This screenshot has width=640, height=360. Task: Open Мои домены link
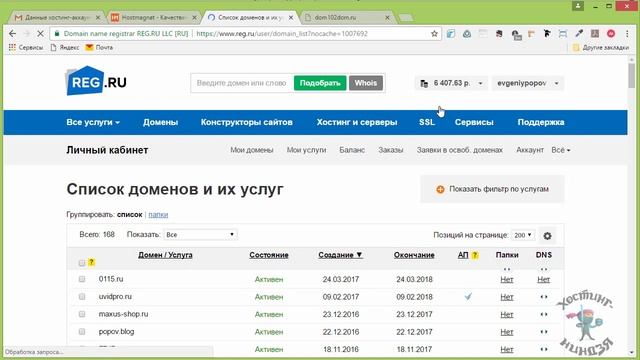(x=251, y=150)
